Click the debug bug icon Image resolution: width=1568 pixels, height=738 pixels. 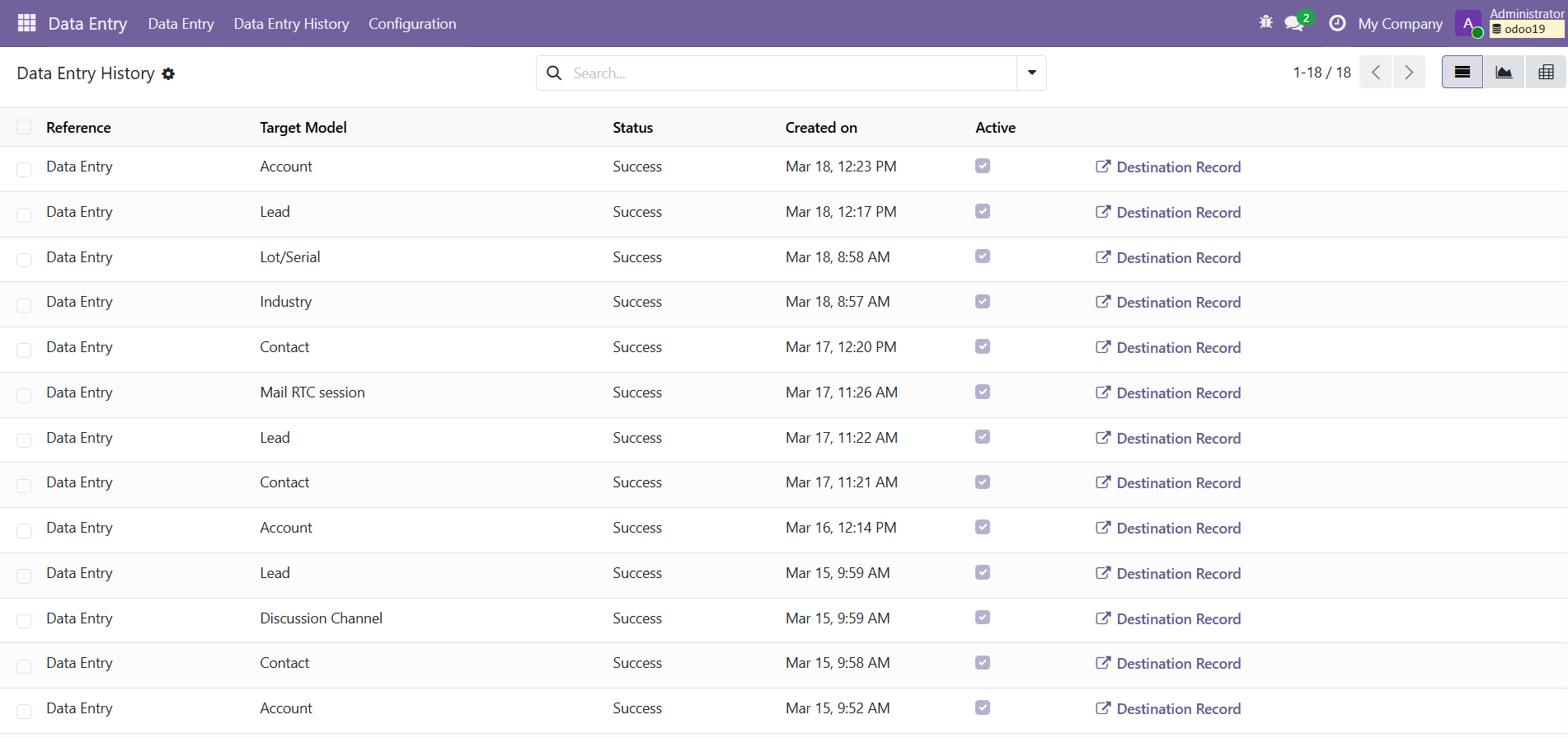click(1265, 23)
